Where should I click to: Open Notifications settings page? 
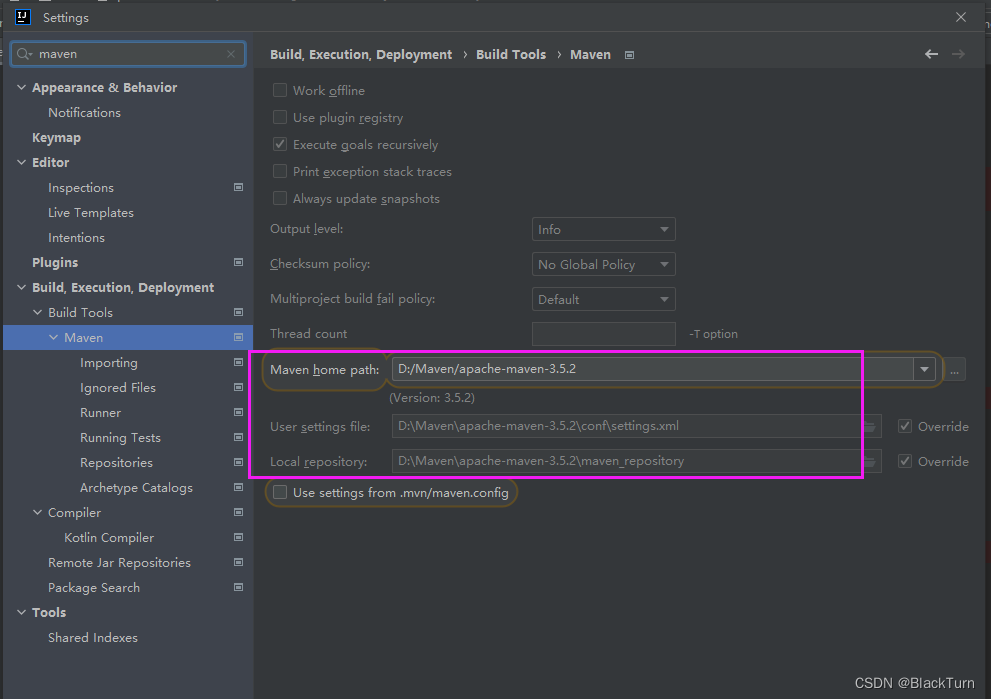[84, 112]
